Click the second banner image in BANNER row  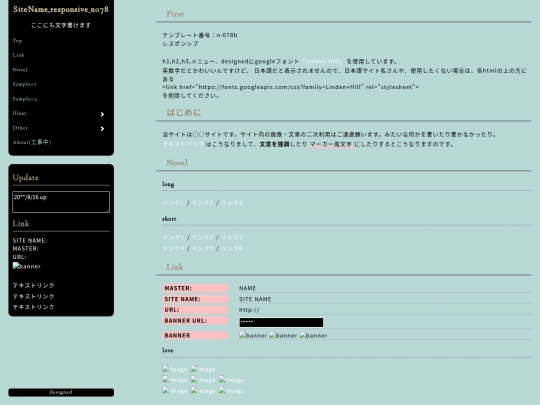(283, 335)
